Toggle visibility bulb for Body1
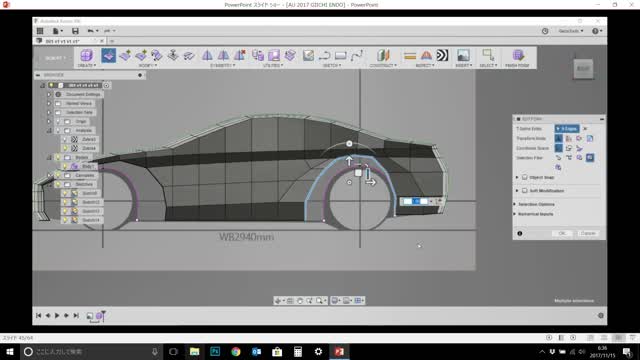 (65, 167)
